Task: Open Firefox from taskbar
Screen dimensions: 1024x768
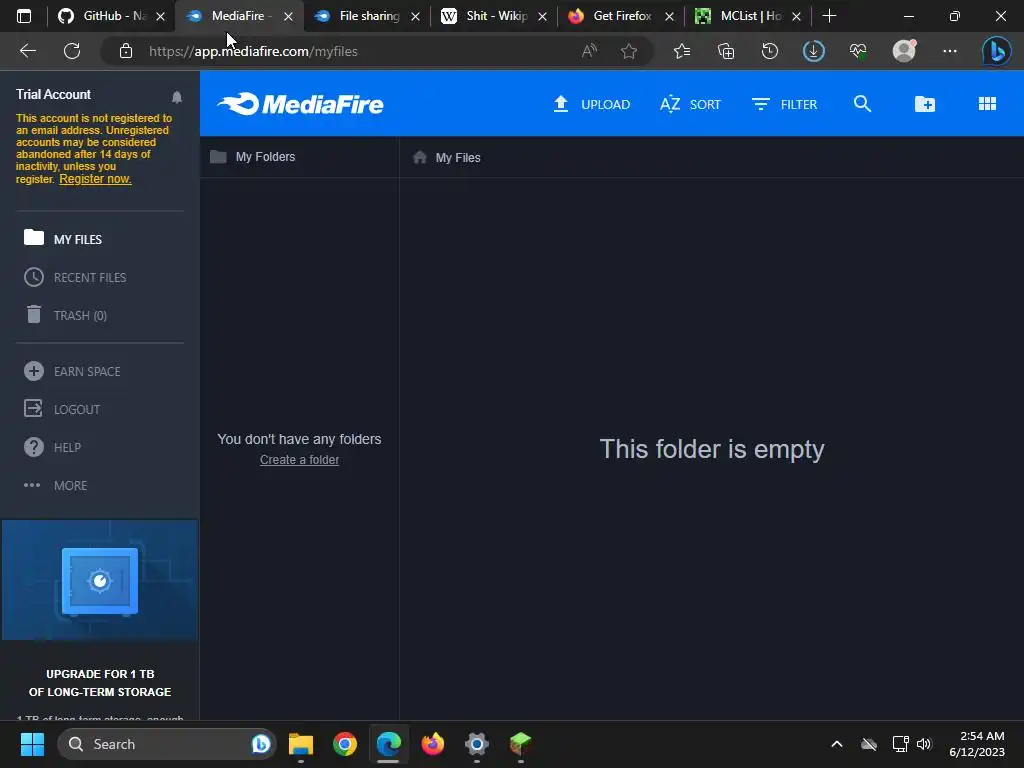Action: pos(432,744)
